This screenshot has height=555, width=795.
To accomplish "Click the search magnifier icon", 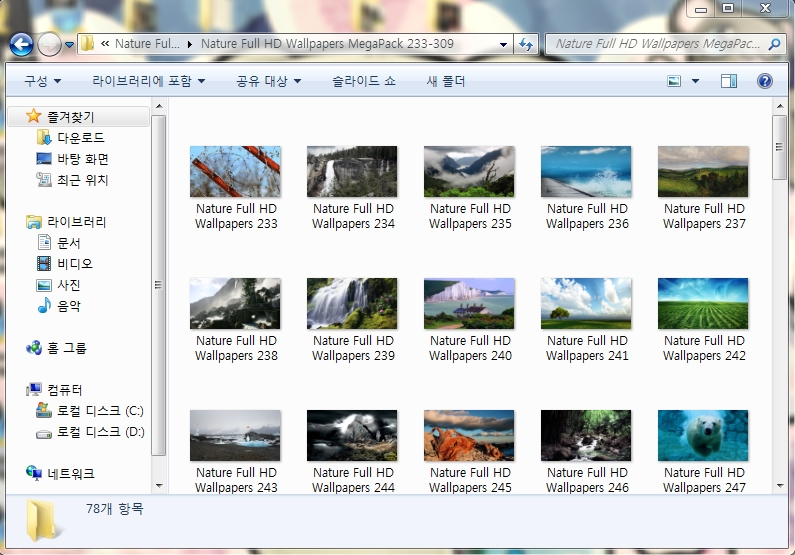I will (x=773, y=44).
